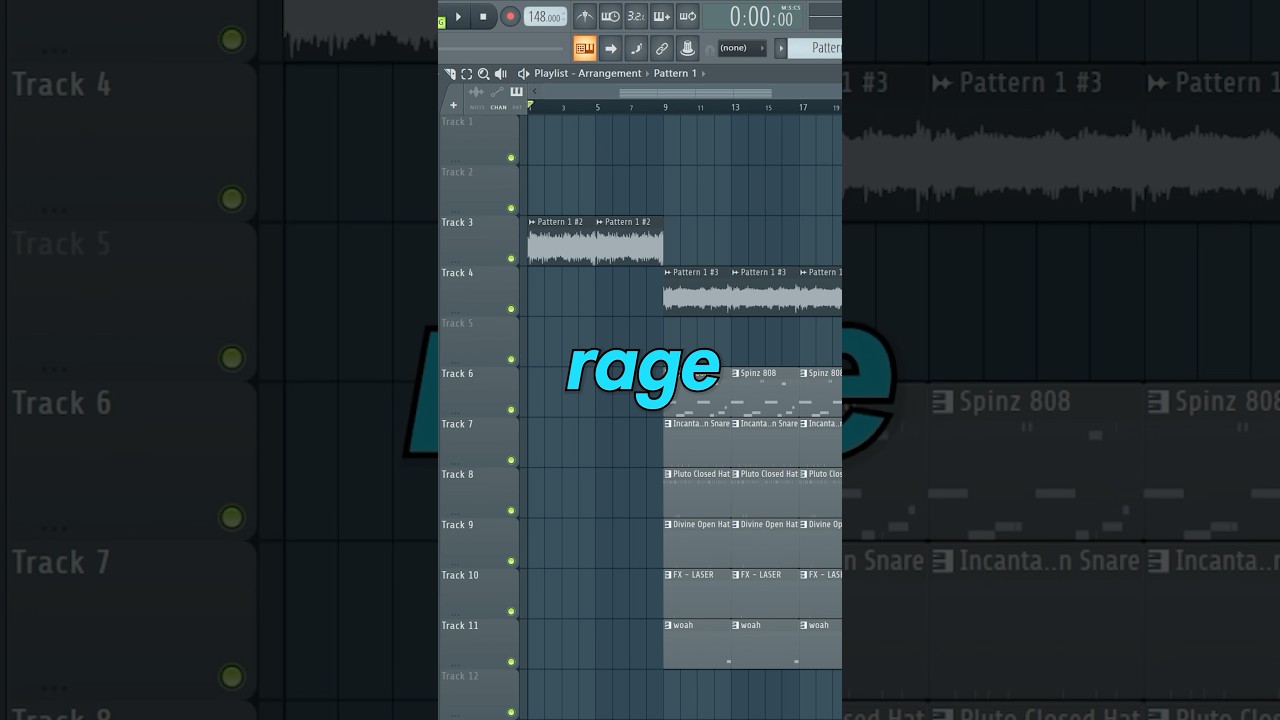Add a track with the plus button
Image resolution: width=1280 pixels, height=720 pixels.
(x=453, y=105)
